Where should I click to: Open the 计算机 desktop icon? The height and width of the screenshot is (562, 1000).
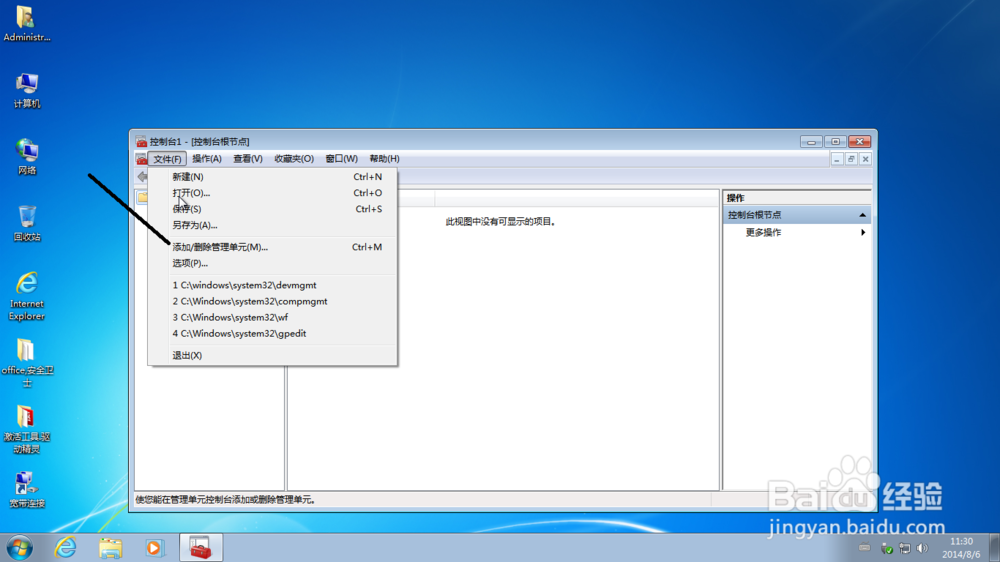click(27, 91)
